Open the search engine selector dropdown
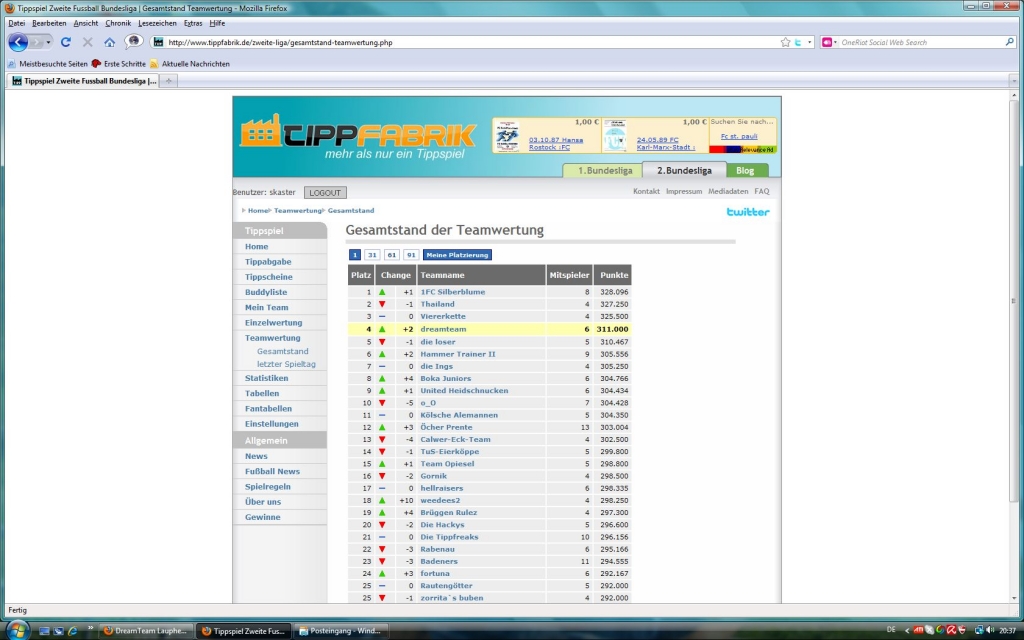Image resolution: width=1024 pixels, height=640 pixels. (830, 42)
